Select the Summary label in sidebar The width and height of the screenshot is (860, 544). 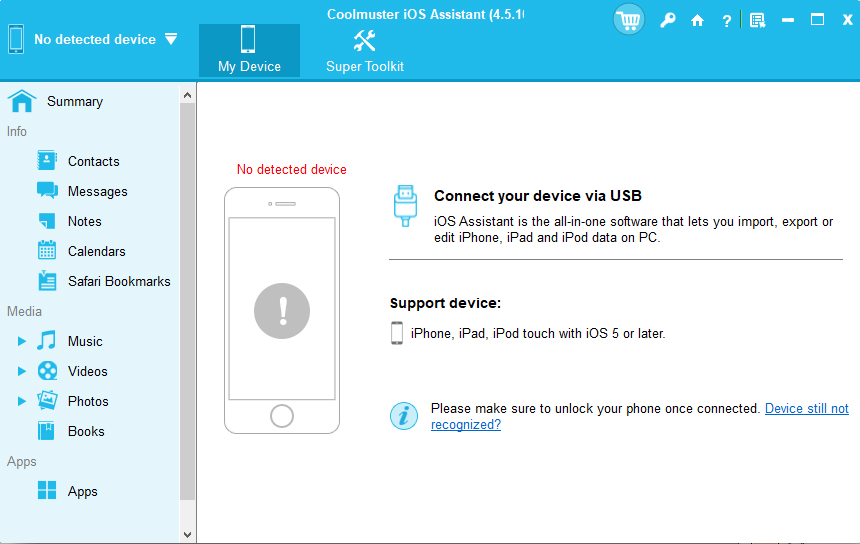click(x=75, y=101)
